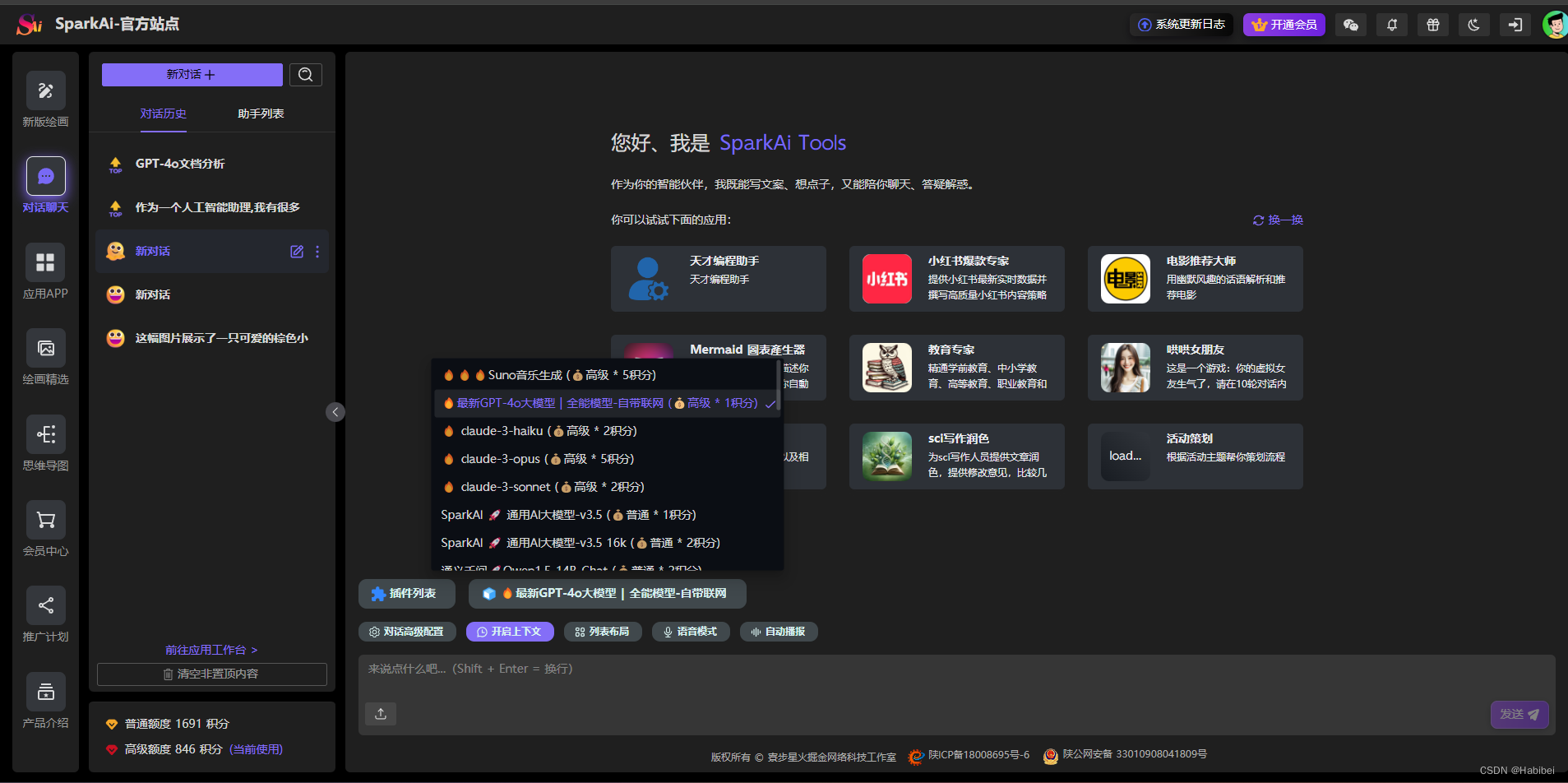Screen dimensions: 1568x783
Task: Click the edit pencil on 新对话 row
Action: [x=297, y=252]
